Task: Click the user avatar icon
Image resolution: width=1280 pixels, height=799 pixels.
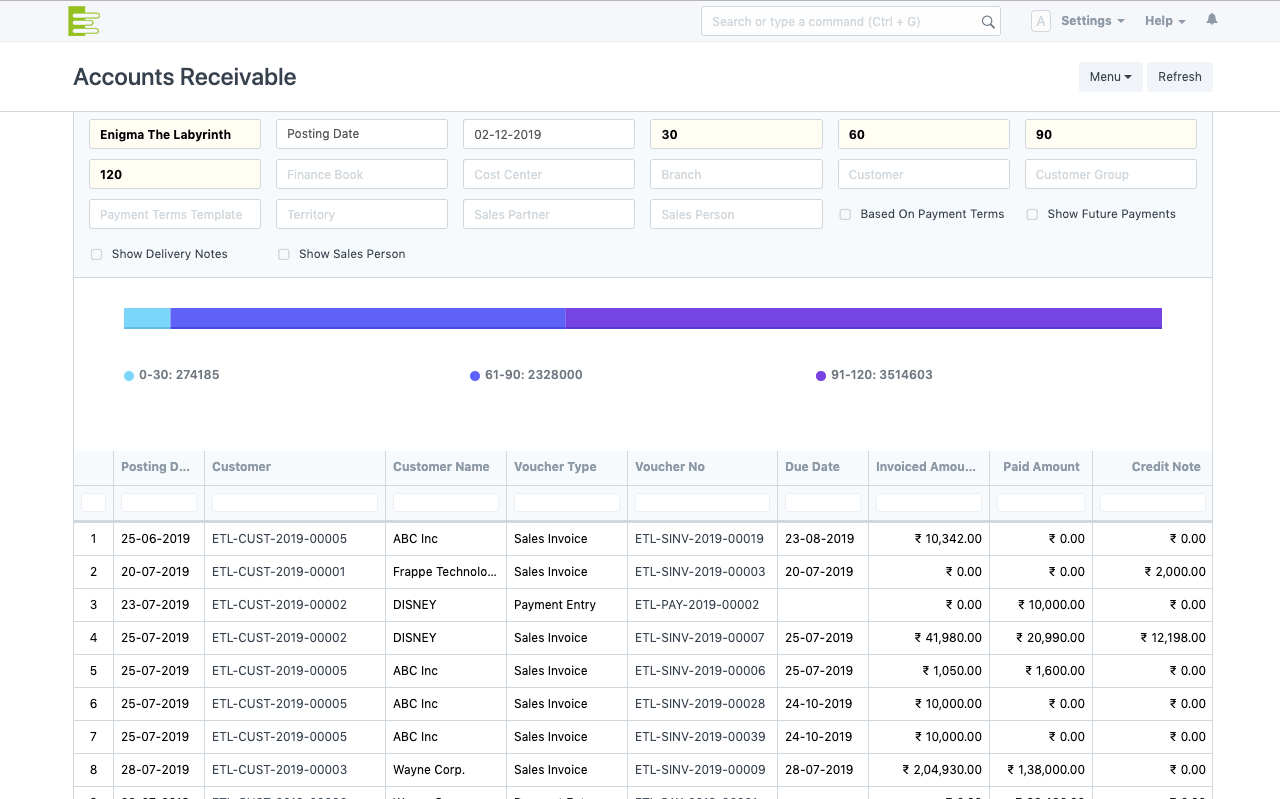Action: coord(1040,21)
